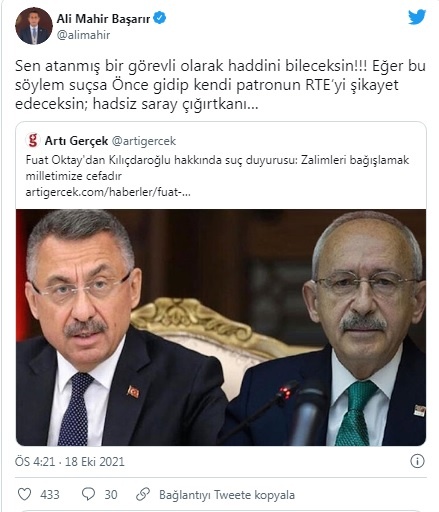This screenshot has height=512, width=439.
Task: Click the ÖS 4:21 · 18 Eki 2021 timestamp
Action: click(x=70, y=462)
